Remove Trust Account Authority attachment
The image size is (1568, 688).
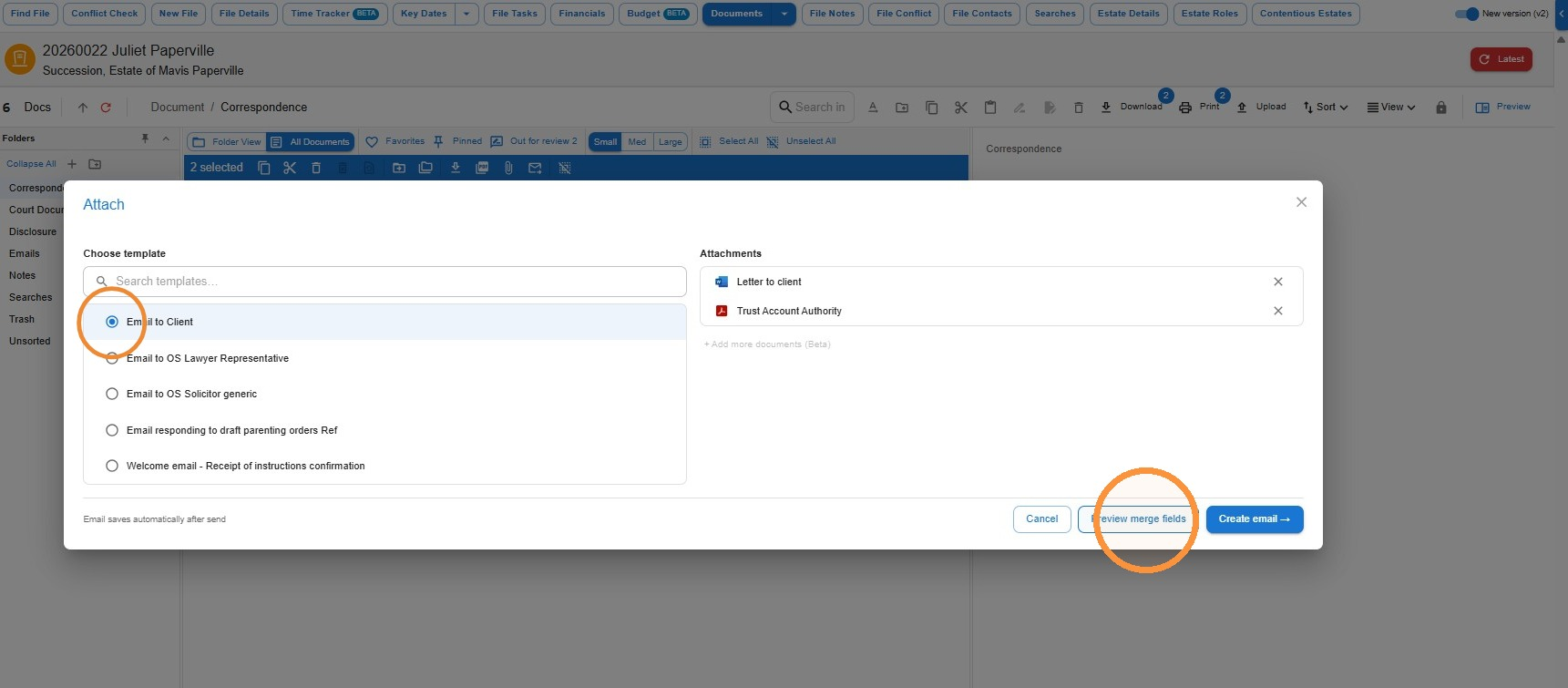coord(1278,311)
